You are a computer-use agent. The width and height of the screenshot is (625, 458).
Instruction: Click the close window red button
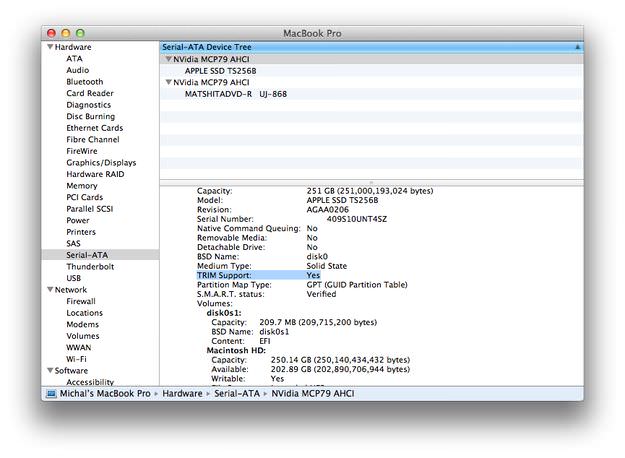click(x=51, y=33)
